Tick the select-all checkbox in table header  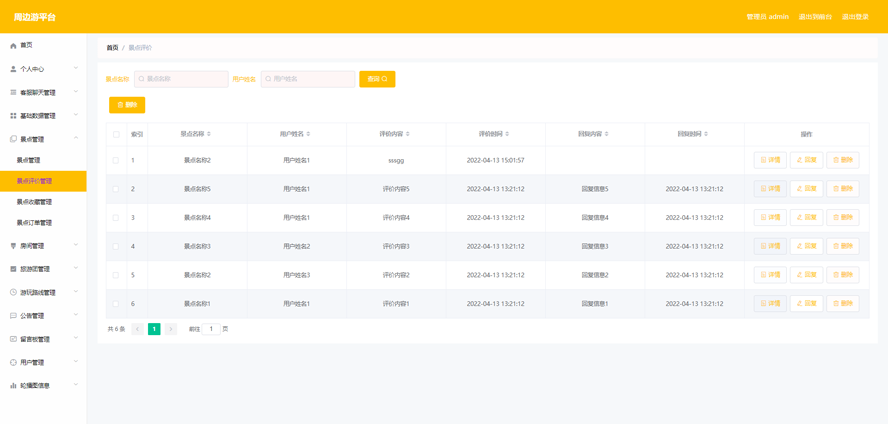tap(116, 134)
